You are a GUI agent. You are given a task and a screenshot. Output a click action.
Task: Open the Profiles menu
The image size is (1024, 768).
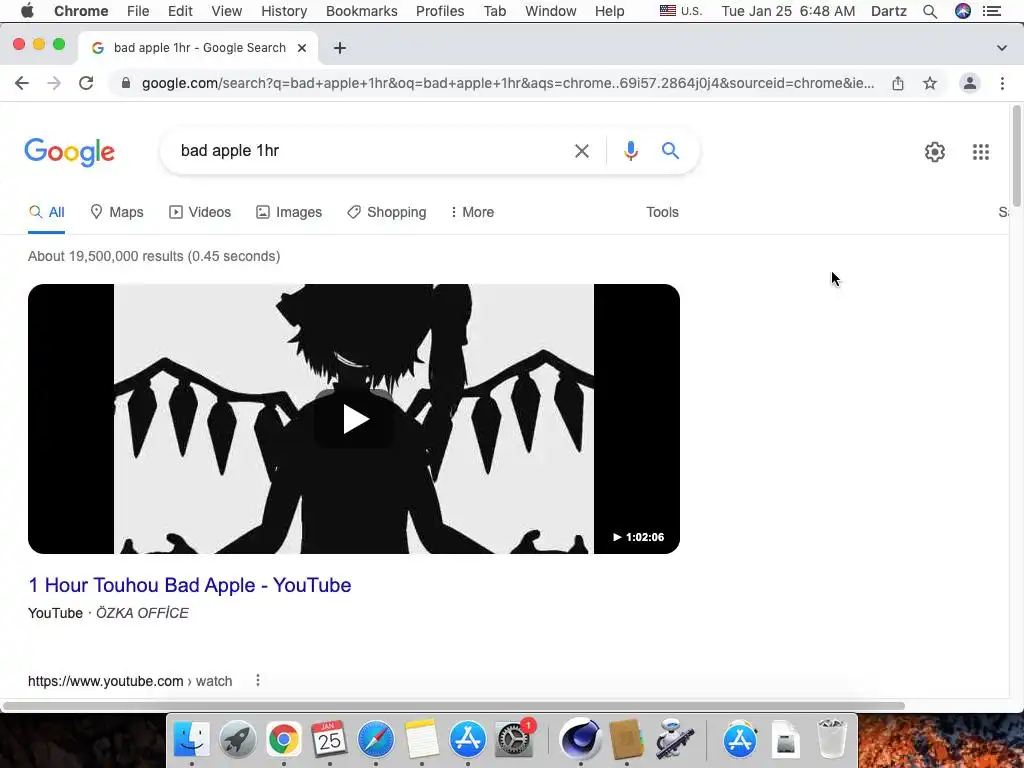click(x=440, y=11)
